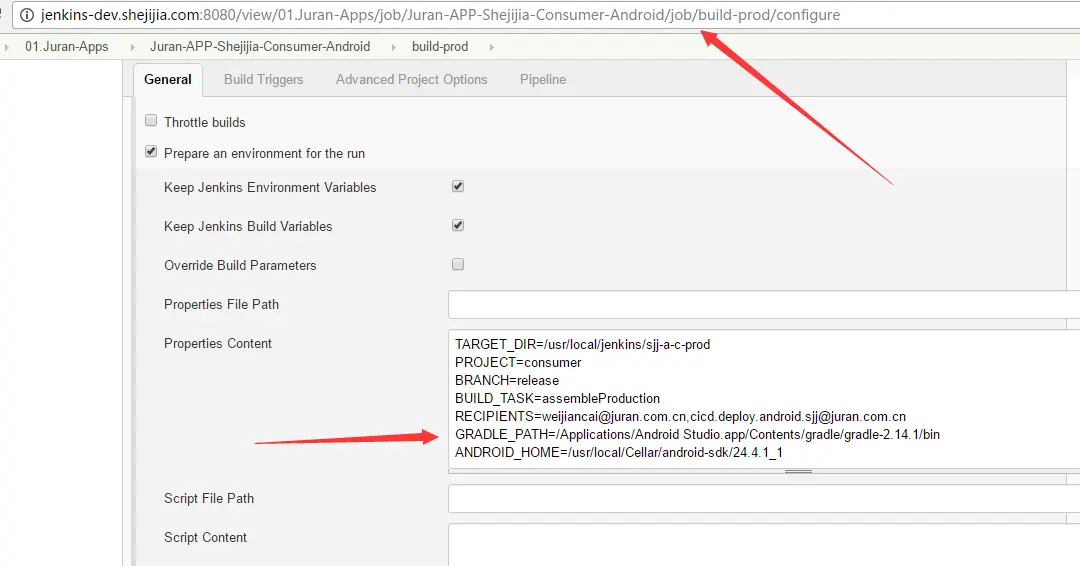
Task: Expand the arrow after build-prod breadcrumb
Action: [491, 47]
